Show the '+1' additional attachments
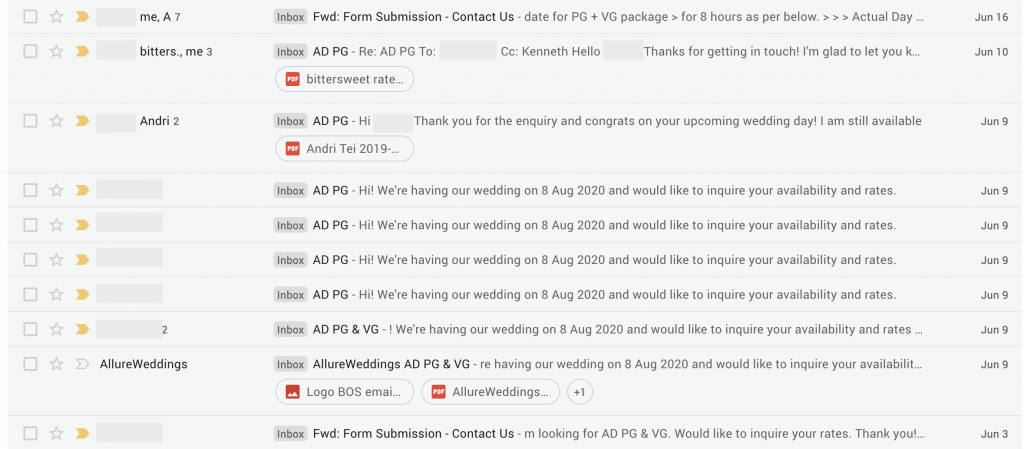Viewport: 1024px width, 449px height. click(580, 392)
